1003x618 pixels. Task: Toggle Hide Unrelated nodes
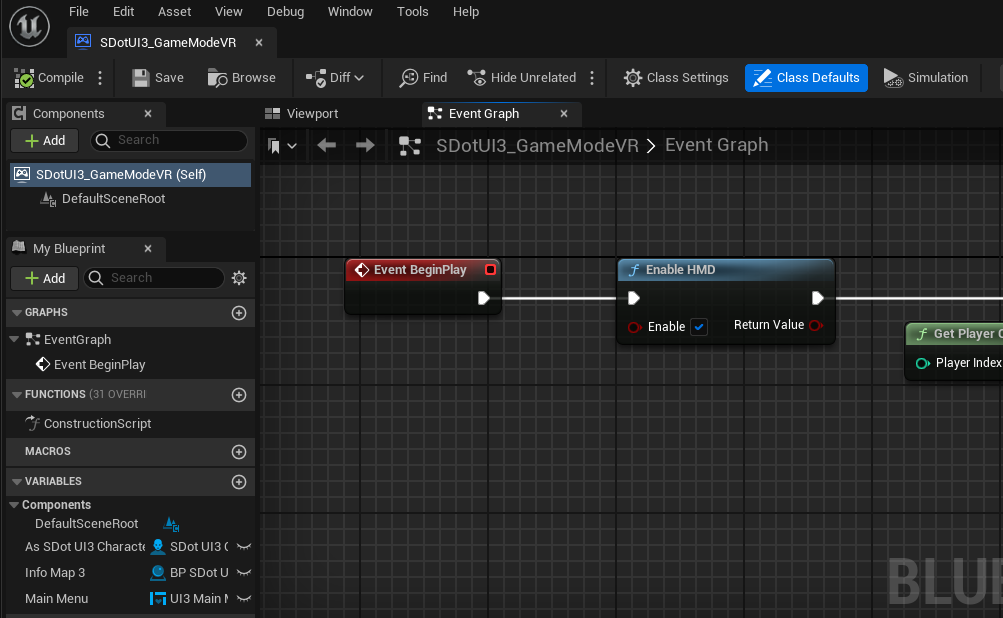[x=521, y=77]
